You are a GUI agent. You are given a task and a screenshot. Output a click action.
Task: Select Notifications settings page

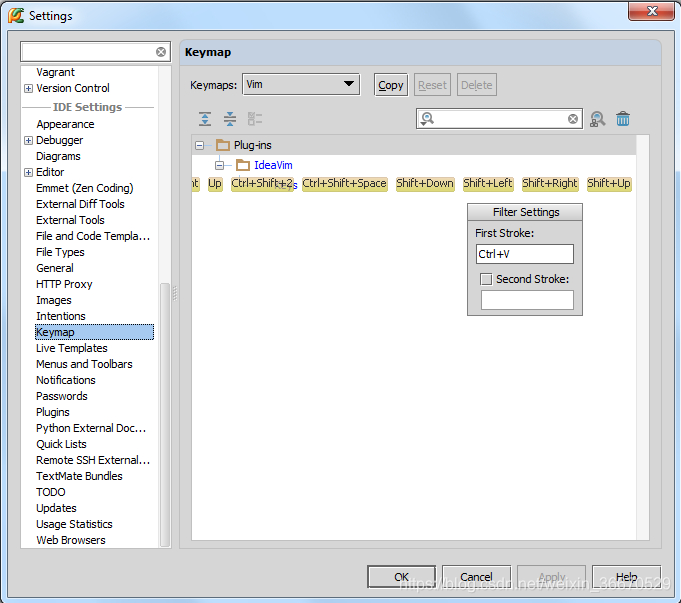[66, 380]
